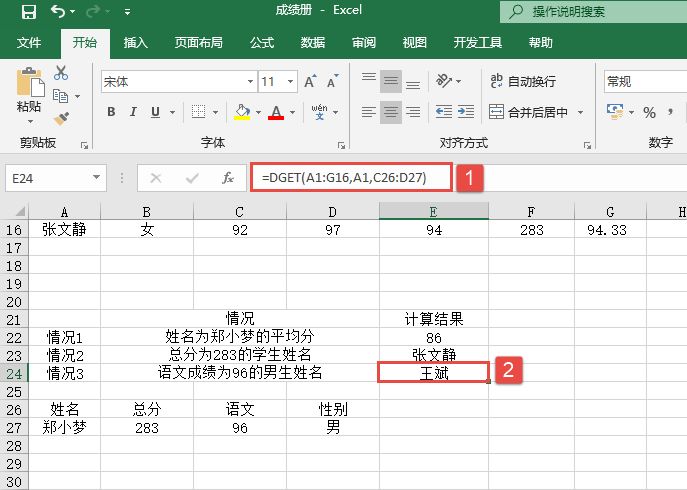Image resolution: width=687 pixels, height=490 pixels.
Task: Click the Accounting Number Format icon
Action: tap(615, 112)
